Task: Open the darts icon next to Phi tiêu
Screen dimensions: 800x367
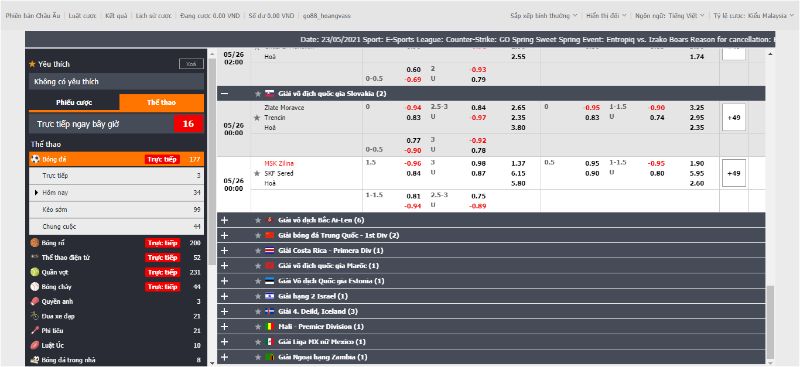Action: [x=35, y=331]
